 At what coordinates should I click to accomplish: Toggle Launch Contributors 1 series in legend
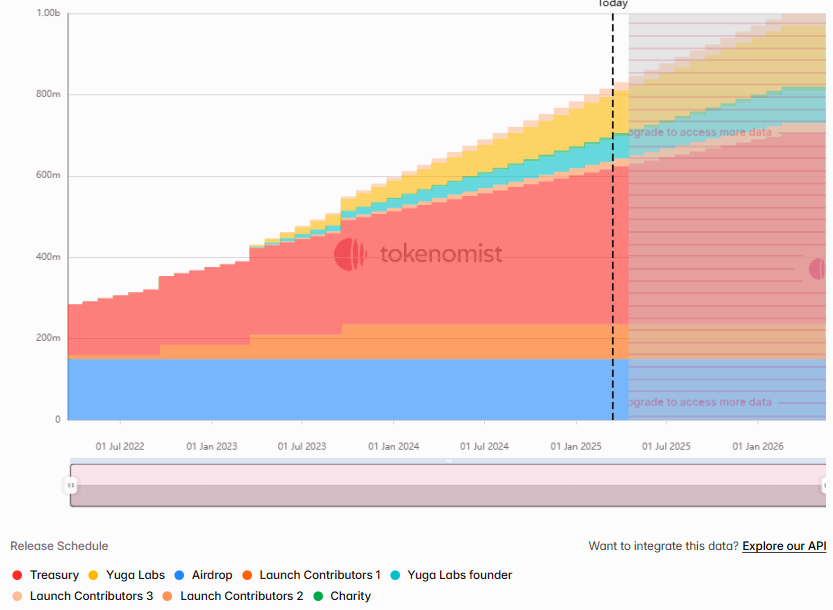[x=319, y=575]
